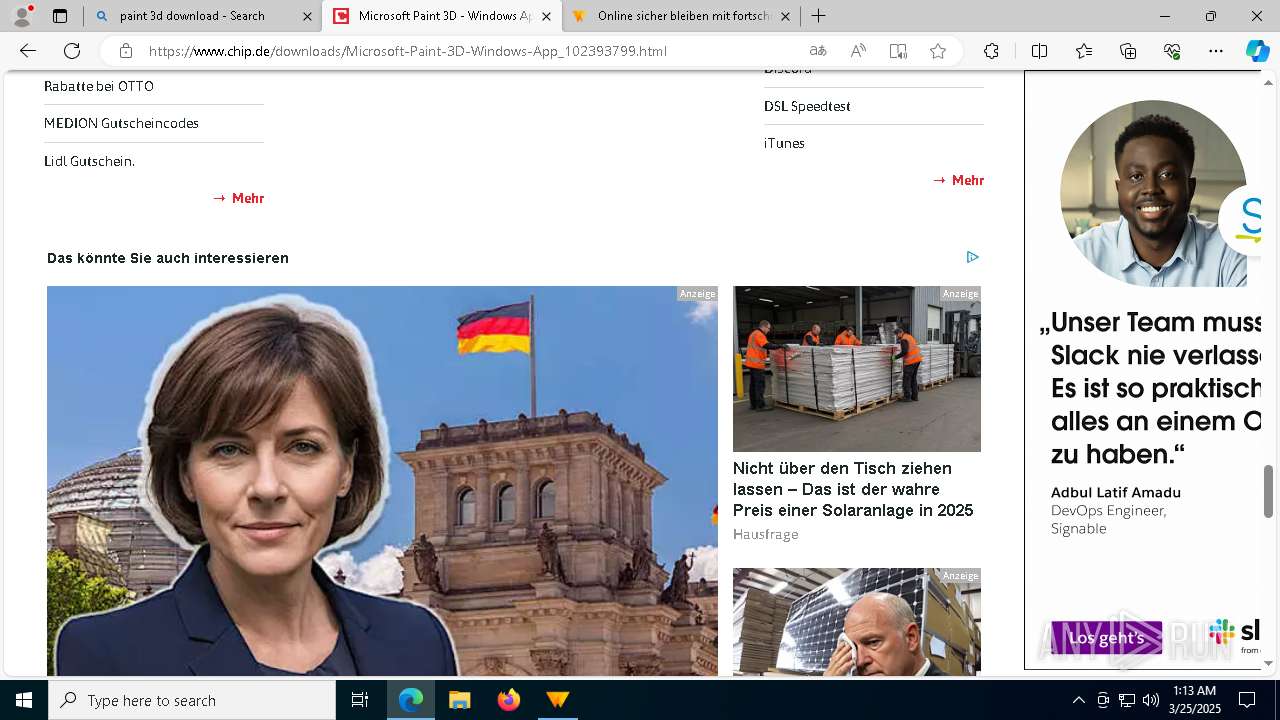This screenshot has height=720, width=1280.
Task: Refresh the current page
Action: pyautogui.click(x=72, y=51)
